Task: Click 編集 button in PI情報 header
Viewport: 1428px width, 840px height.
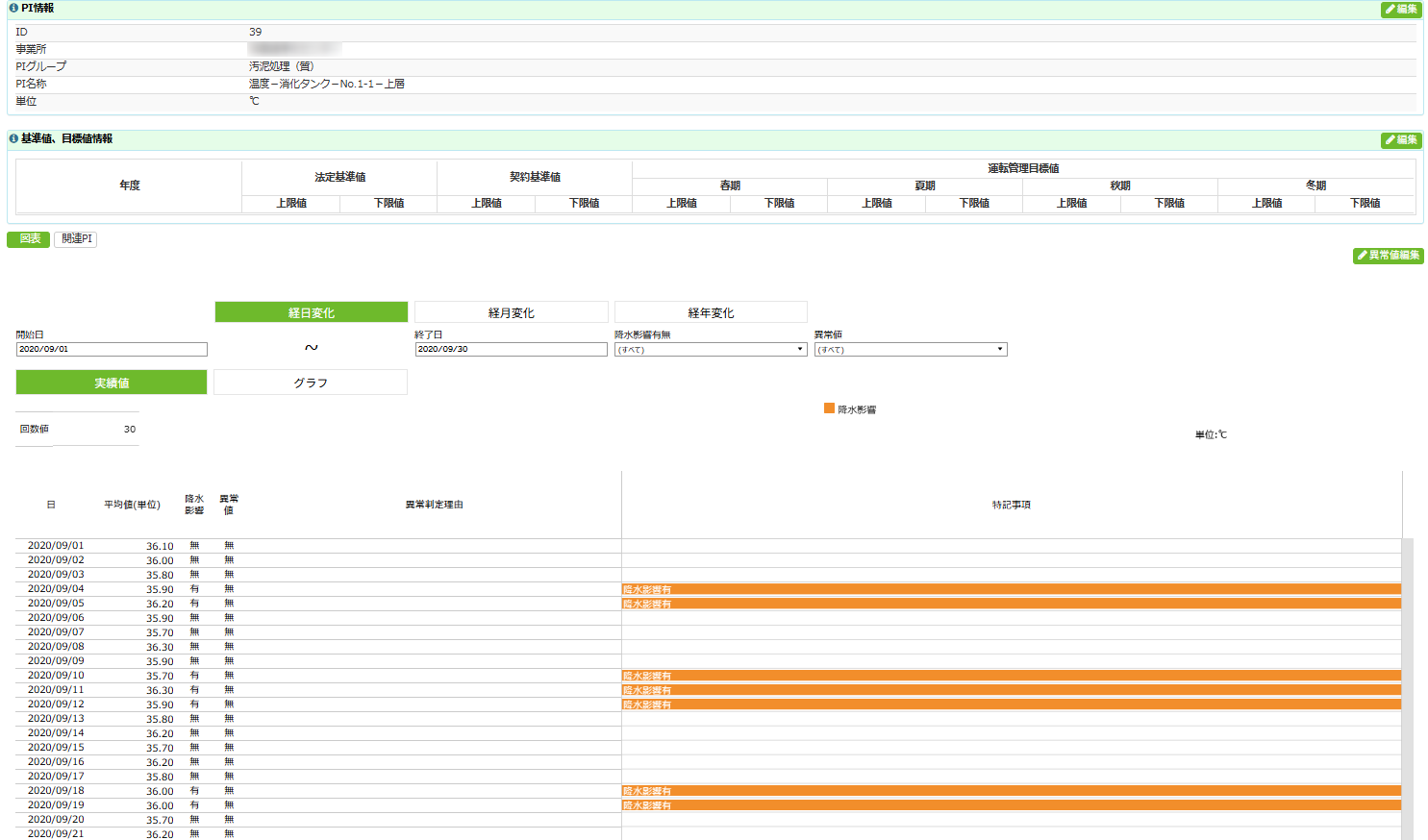Action: tap(1401, 9)
